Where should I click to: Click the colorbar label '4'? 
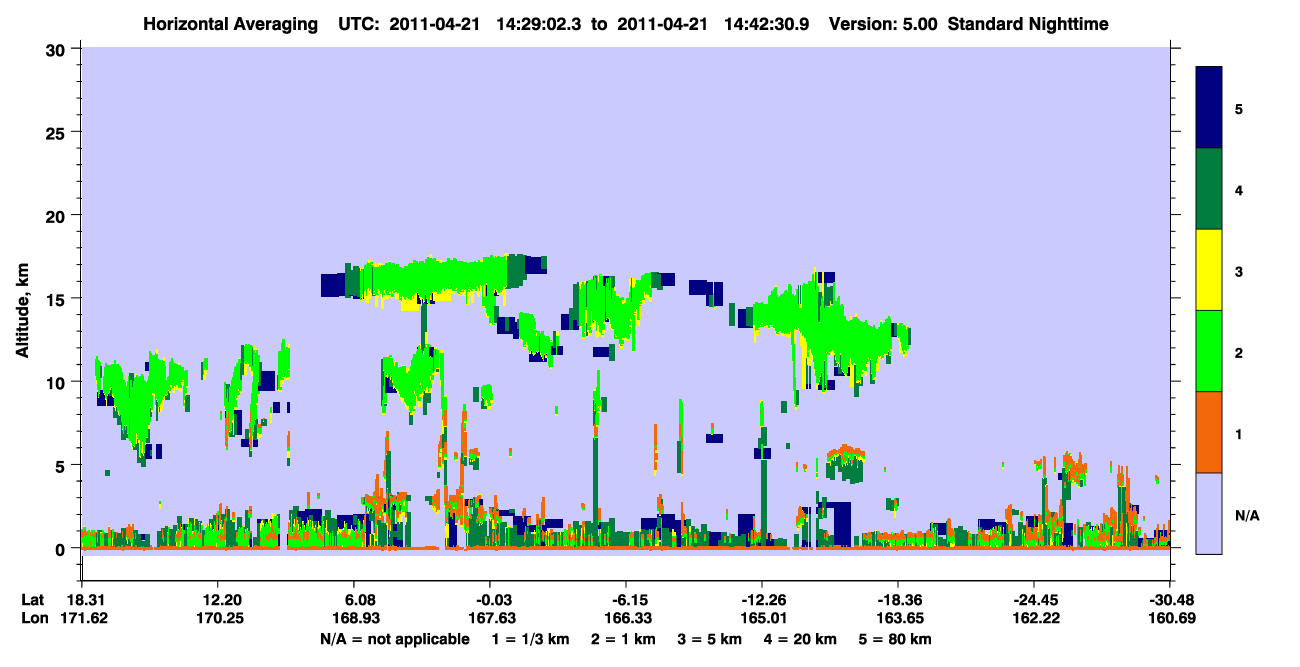click(x=1239, y=190)
